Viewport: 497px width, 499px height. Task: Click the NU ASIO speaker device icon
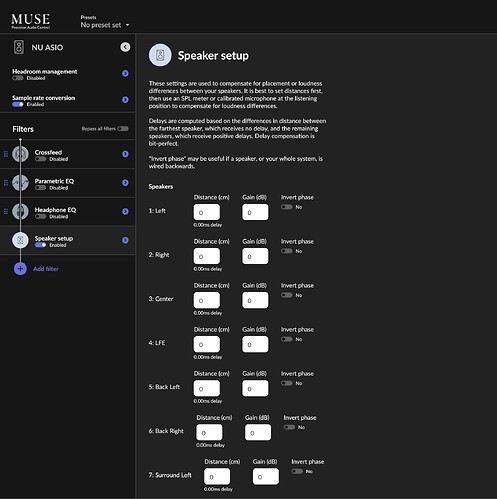click(x=19, y=47)
